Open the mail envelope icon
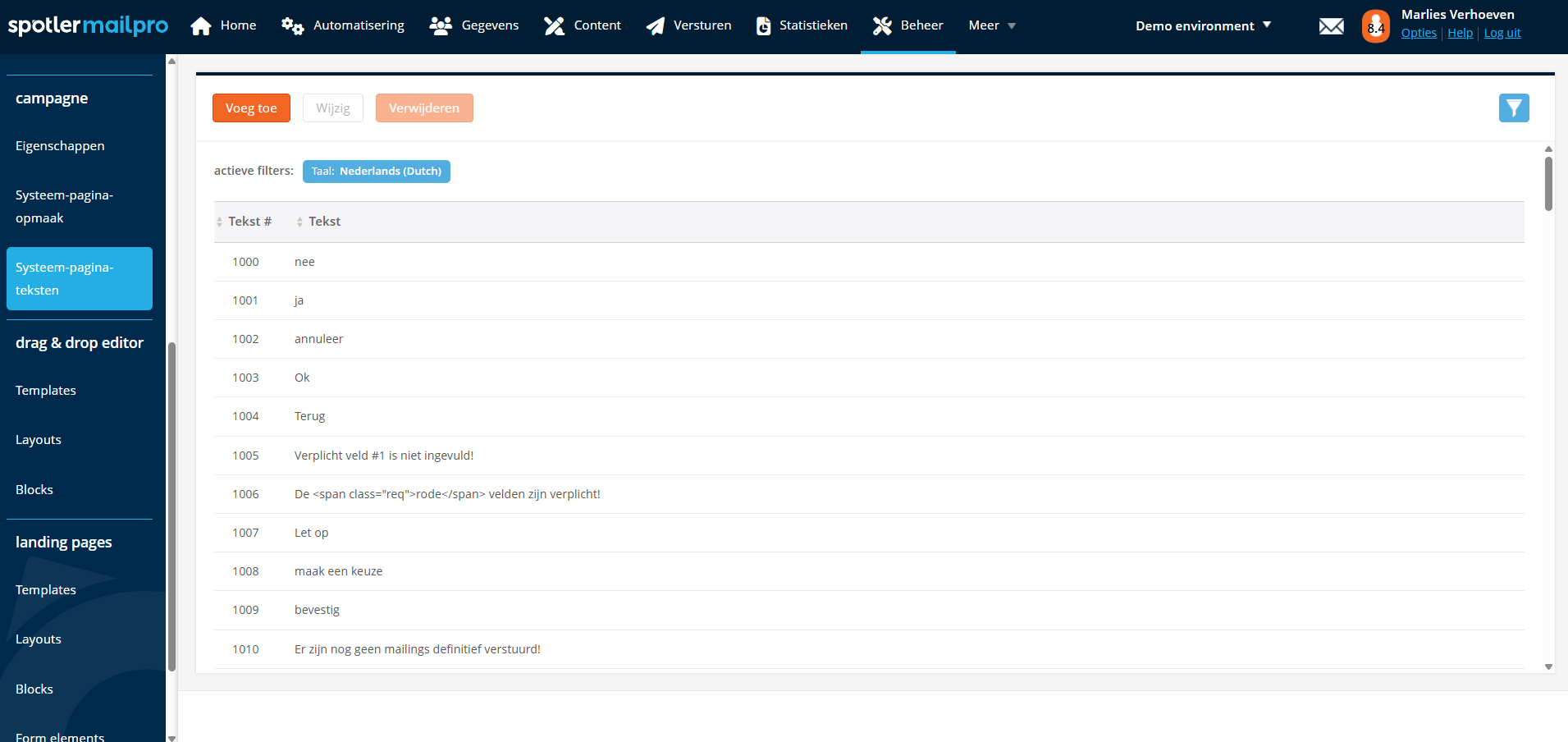The width and height of the screenshot is (1568, 742). click(x=1331, y=26)
